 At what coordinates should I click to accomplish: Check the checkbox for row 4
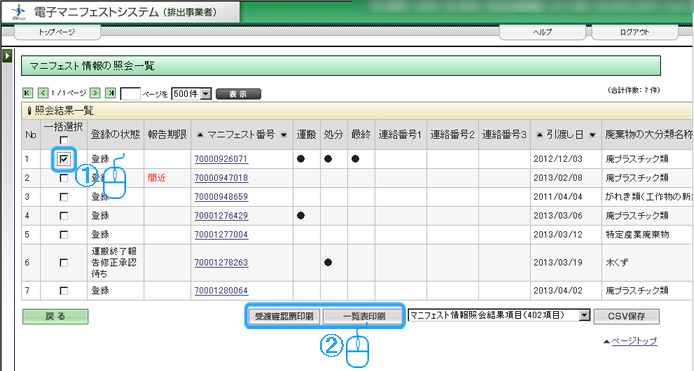(x=64, y=216)
